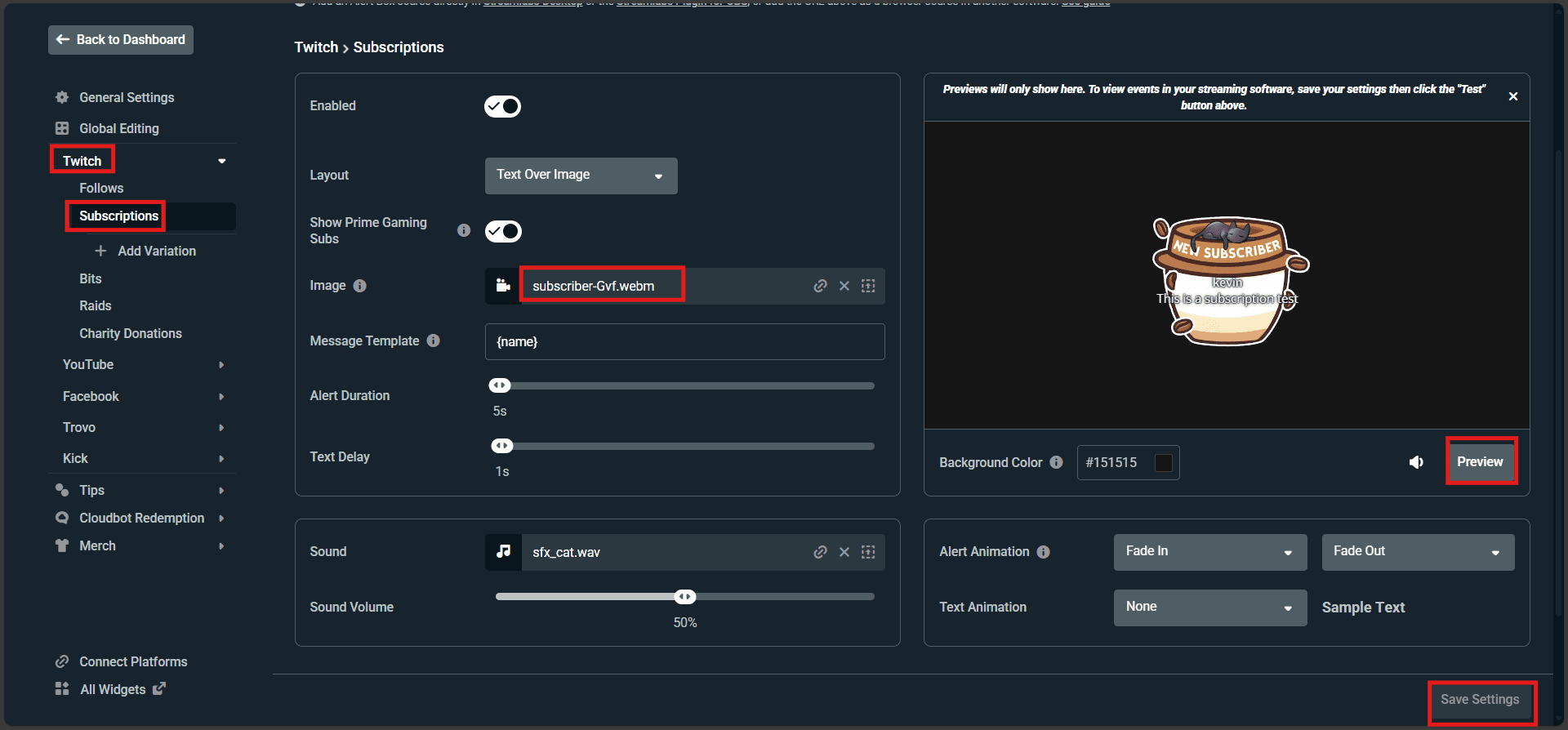The width and height of the screenshot is (1568, 730).
Task: Click the plus icon beside Add Variation
Action: pyautogui.click(x=100, y=251)
